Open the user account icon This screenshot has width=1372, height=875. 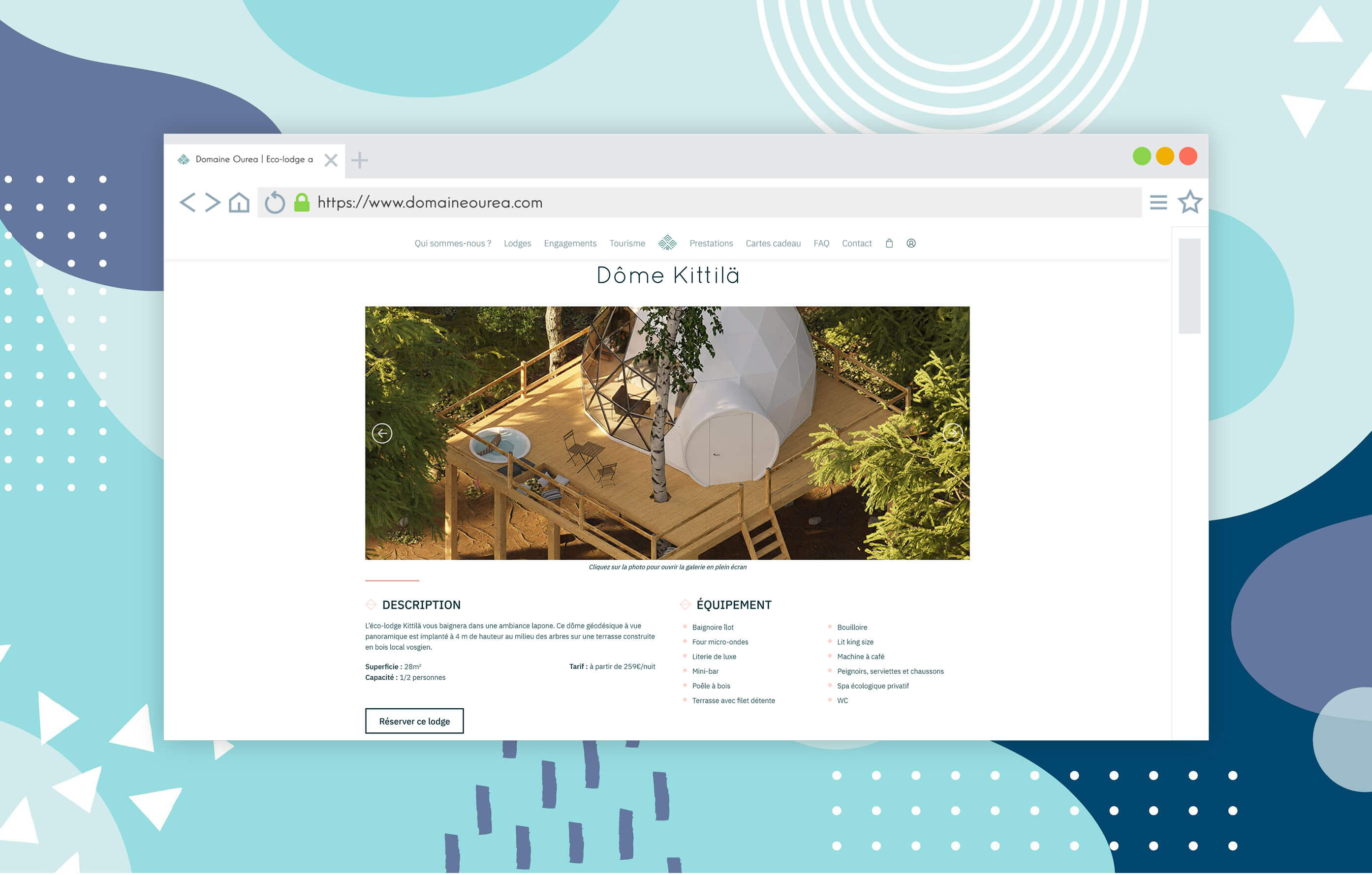(911, 243)
